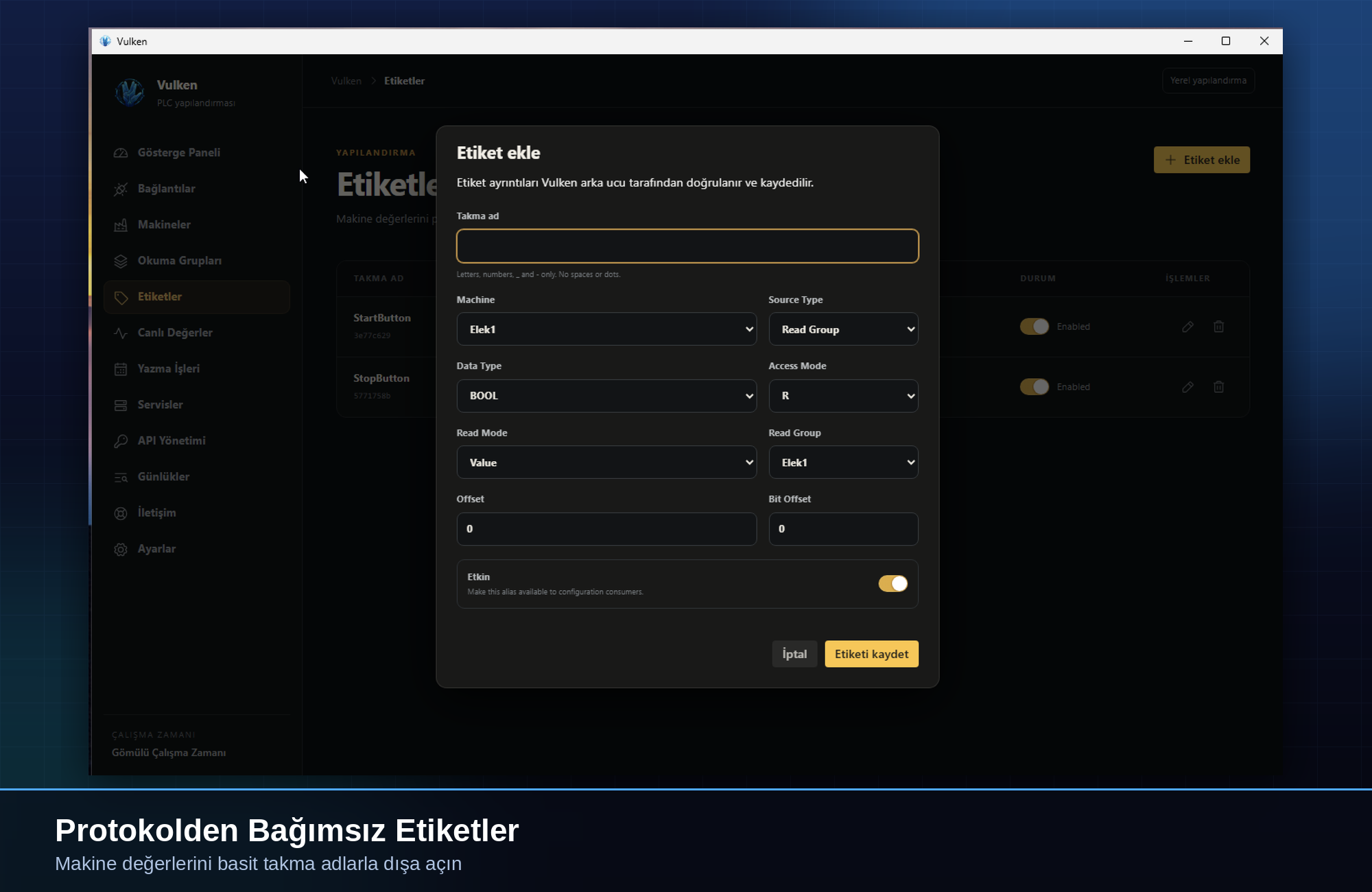Click the Offset input field
1372x892 pixels.
point(606,529)
